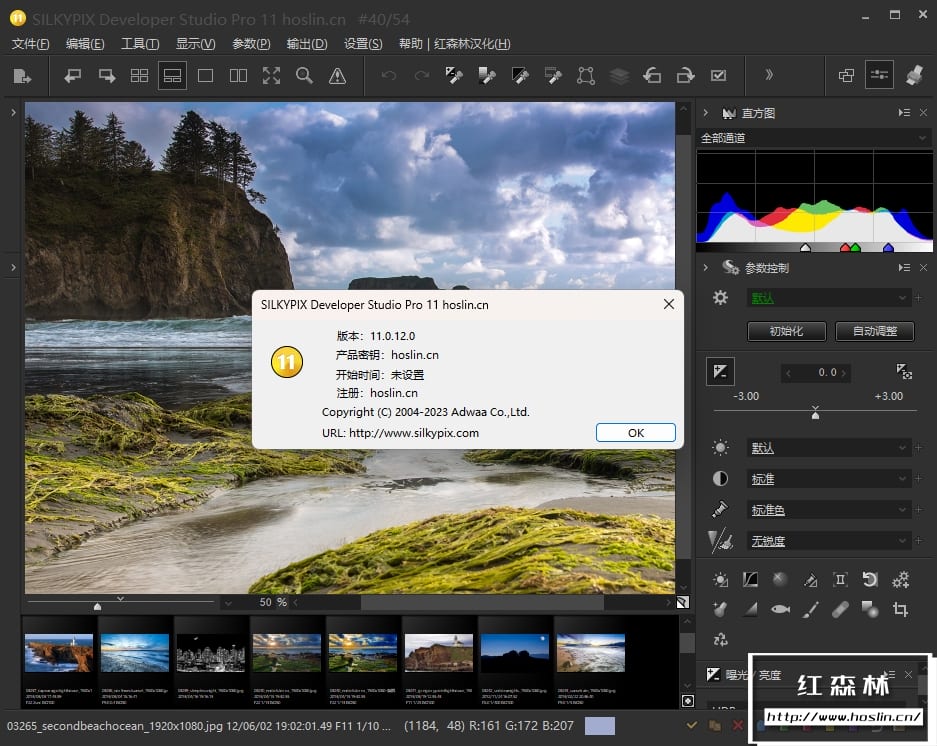Open the tone curve tool icon
Screen dimensions: 937x746
(x=751, y=579)
